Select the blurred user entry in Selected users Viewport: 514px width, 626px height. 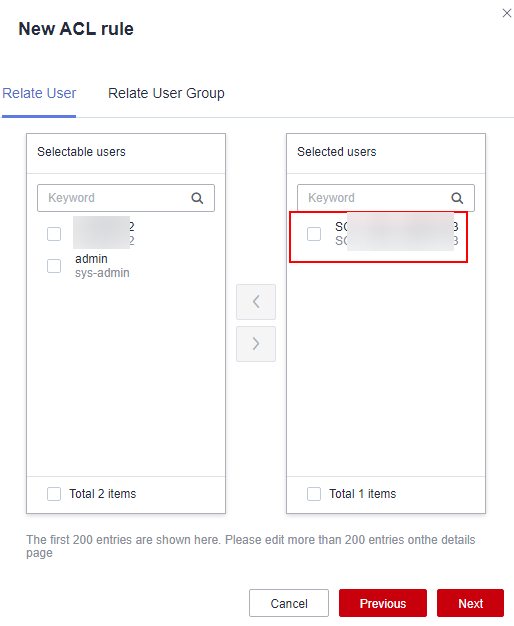coord(386,234)
